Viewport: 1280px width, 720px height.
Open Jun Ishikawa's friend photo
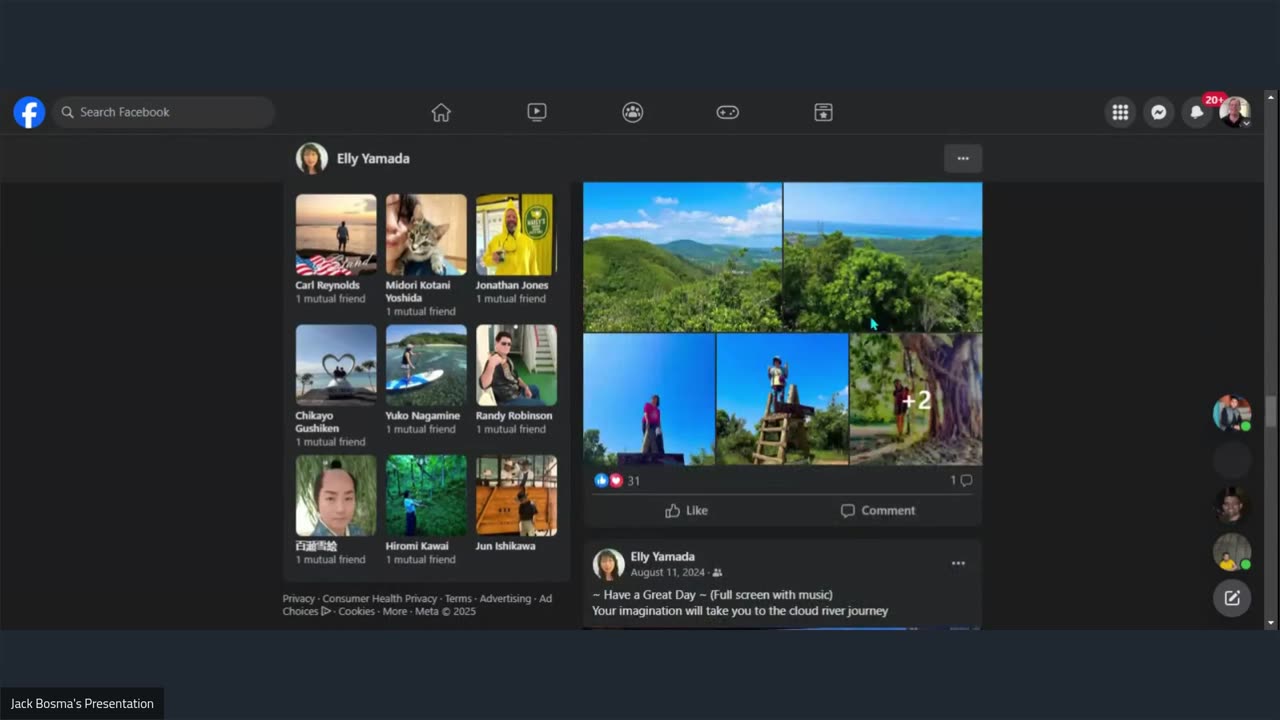pos(516,496)
